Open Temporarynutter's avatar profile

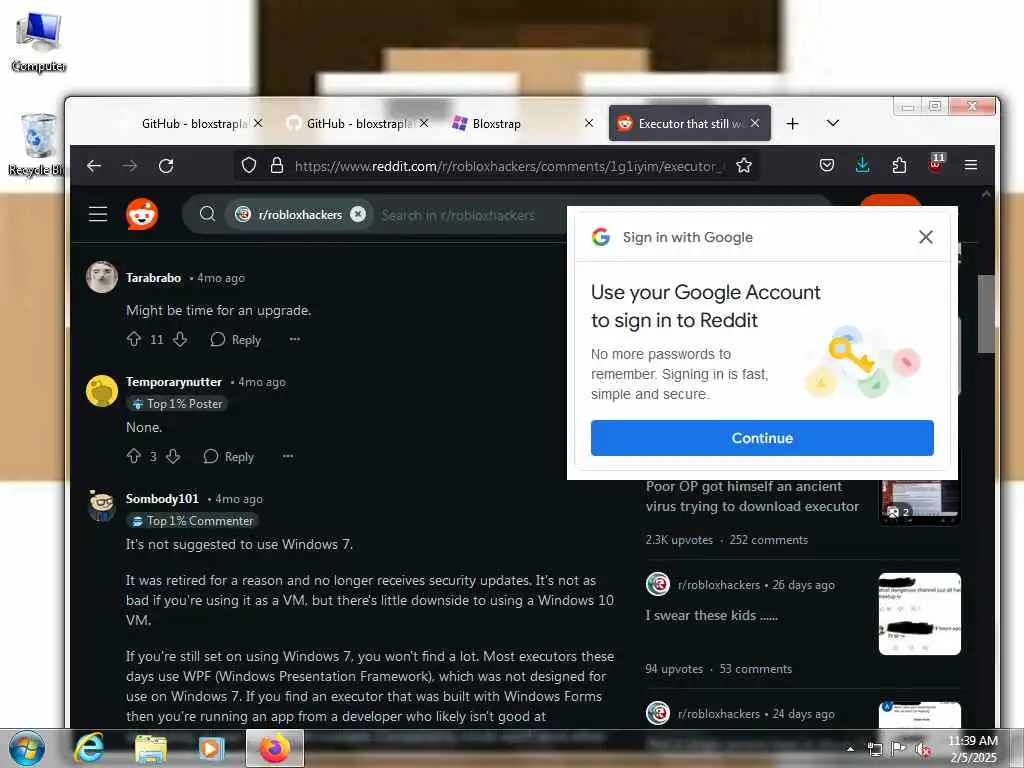[x=102, y=391]
